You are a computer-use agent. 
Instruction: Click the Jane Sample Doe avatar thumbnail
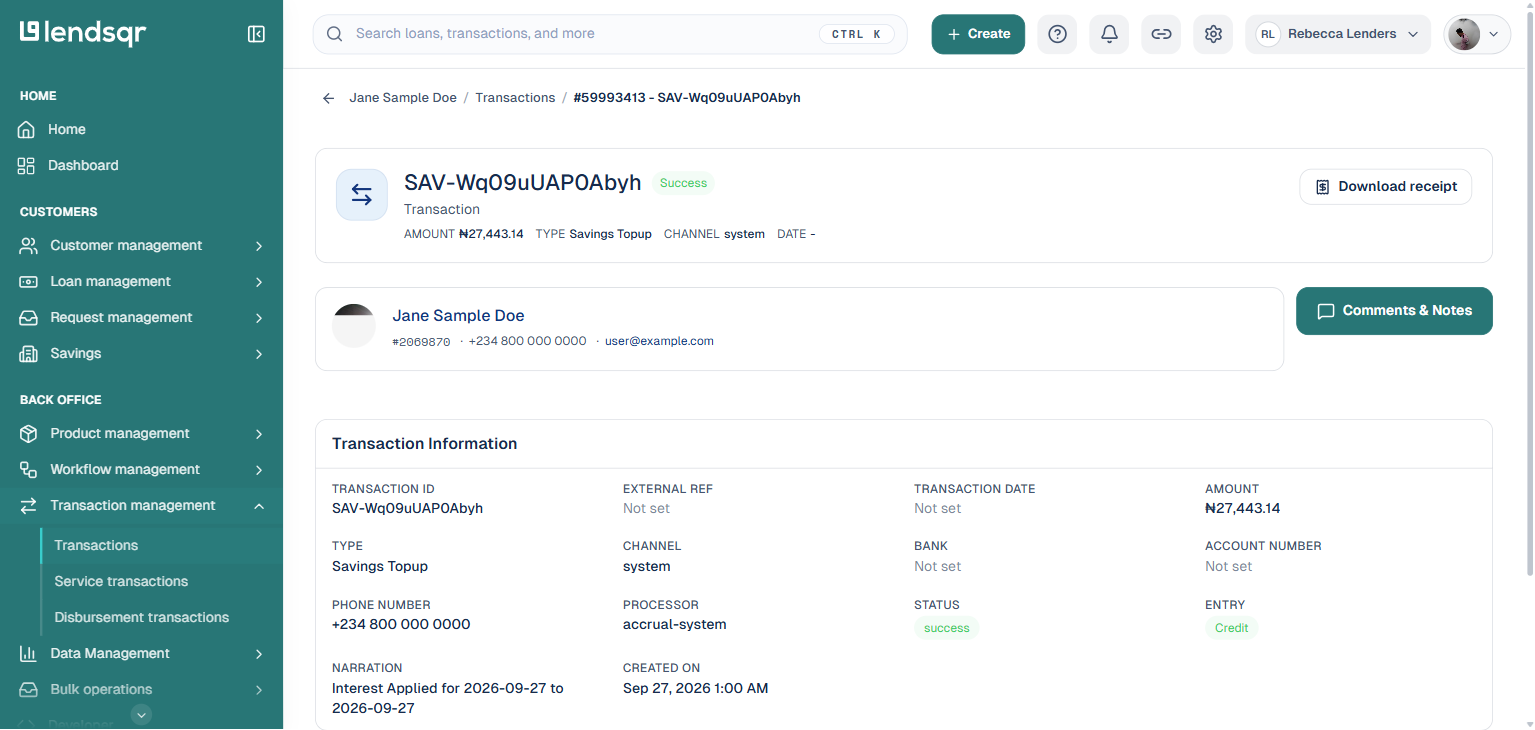pyautogui.click(x=353, y=326)
